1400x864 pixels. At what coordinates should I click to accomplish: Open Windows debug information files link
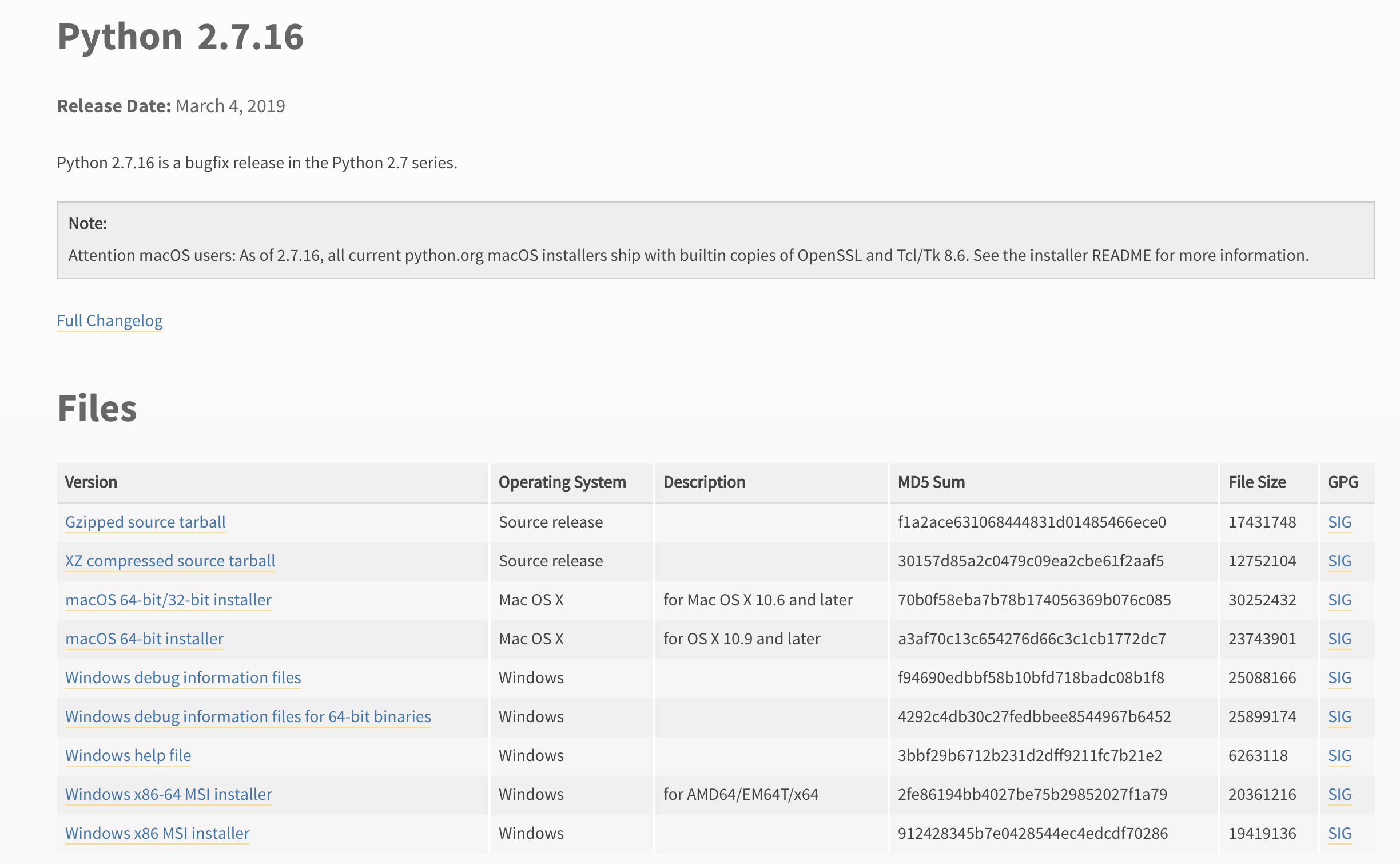tap(183, 677)
